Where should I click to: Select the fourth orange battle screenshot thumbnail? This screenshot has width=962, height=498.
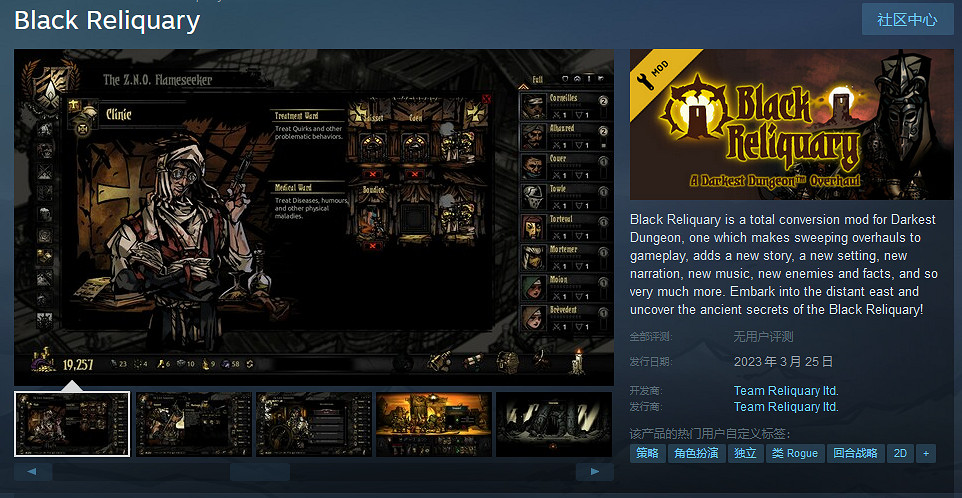[x=434, y=424]
